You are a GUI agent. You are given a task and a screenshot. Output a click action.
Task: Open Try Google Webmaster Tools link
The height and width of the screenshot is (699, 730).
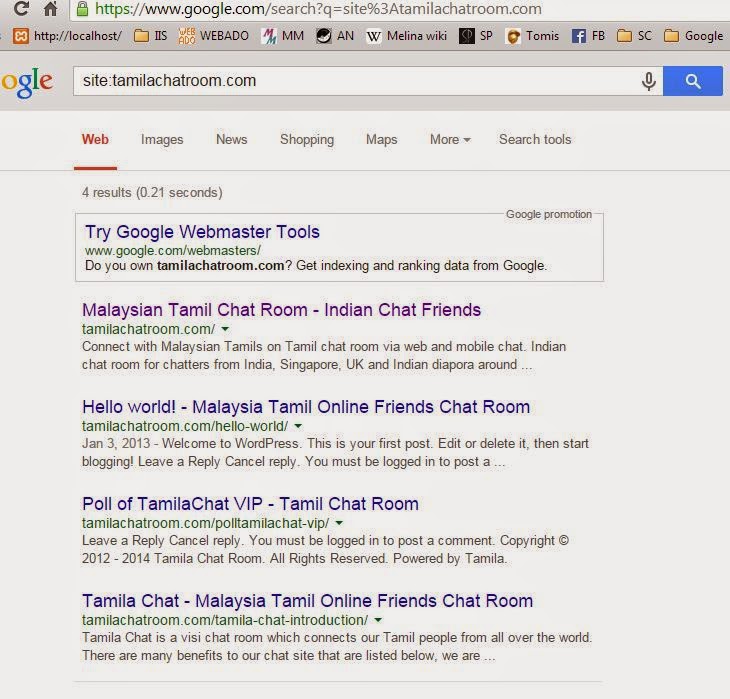[x=202, y=232]
